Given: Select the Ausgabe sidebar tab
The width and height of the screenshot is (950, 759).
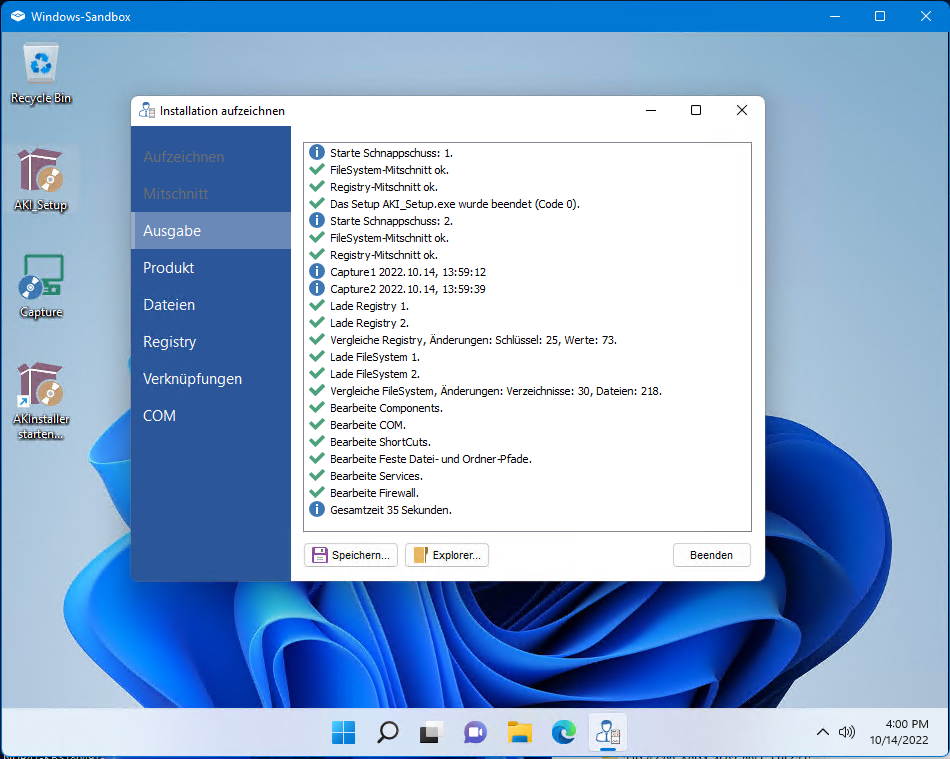Looking at the screenshot, I should pyautogui.click(x=211, y=231).
